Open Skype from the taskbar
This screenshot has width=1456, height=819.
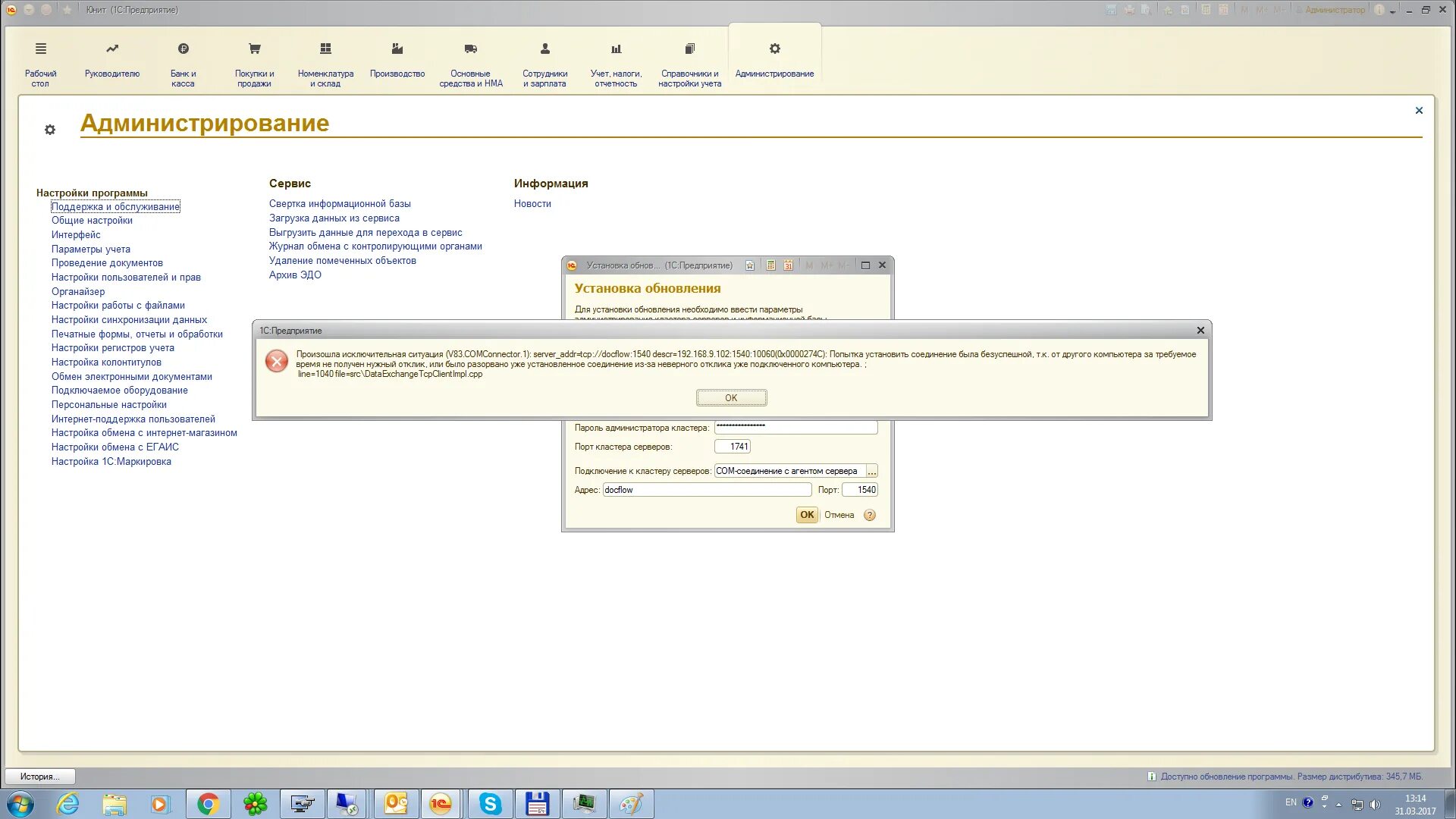pyautogui.click(x=490, y=804)
